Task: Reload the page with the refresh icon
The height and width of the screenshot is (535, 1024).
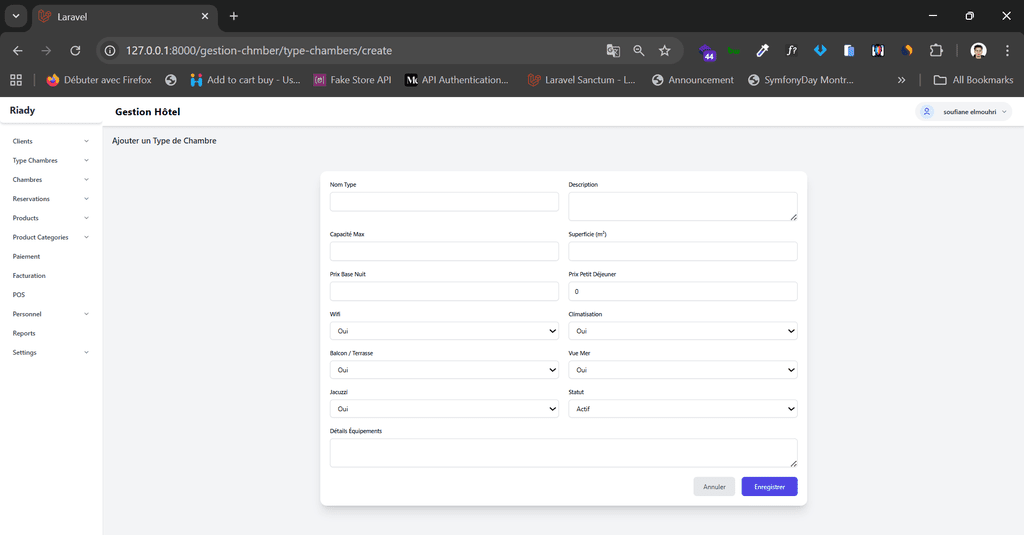Action: tap(75, 50)
